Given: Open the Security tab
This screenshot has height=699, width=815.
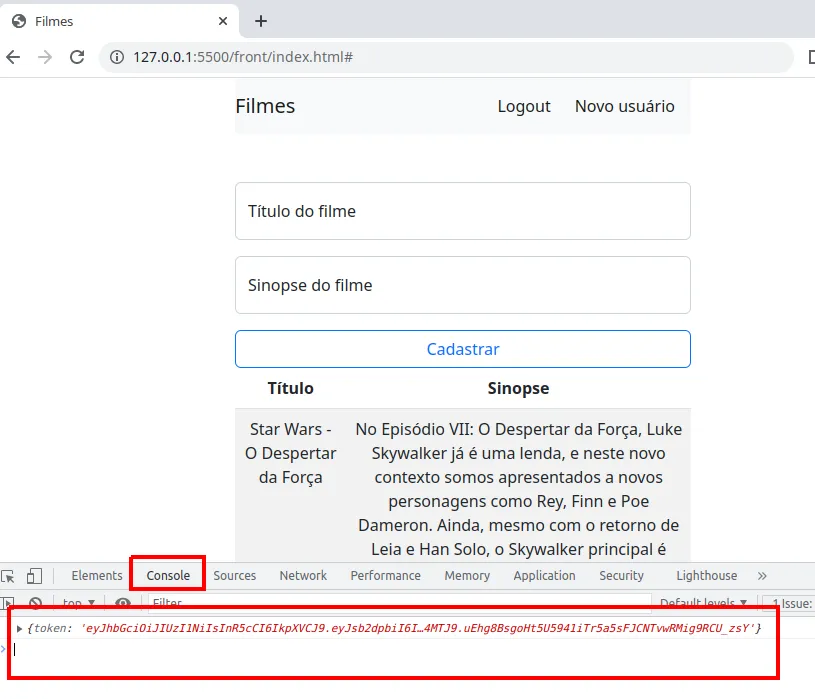Looking at the screenshot, I should pyautogui.click(x=621, y=576).
